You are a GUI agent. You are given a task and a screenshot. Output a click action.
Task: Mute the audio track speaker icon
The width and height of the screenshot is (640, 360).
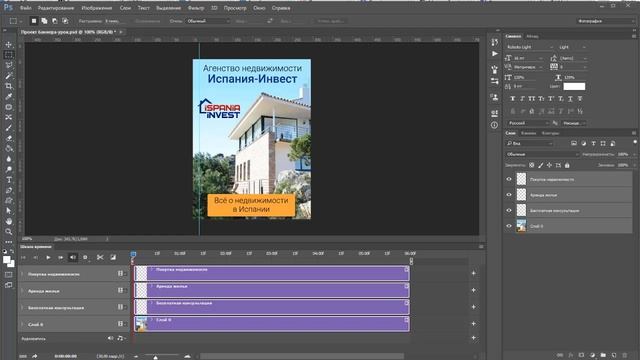point(111,338)
